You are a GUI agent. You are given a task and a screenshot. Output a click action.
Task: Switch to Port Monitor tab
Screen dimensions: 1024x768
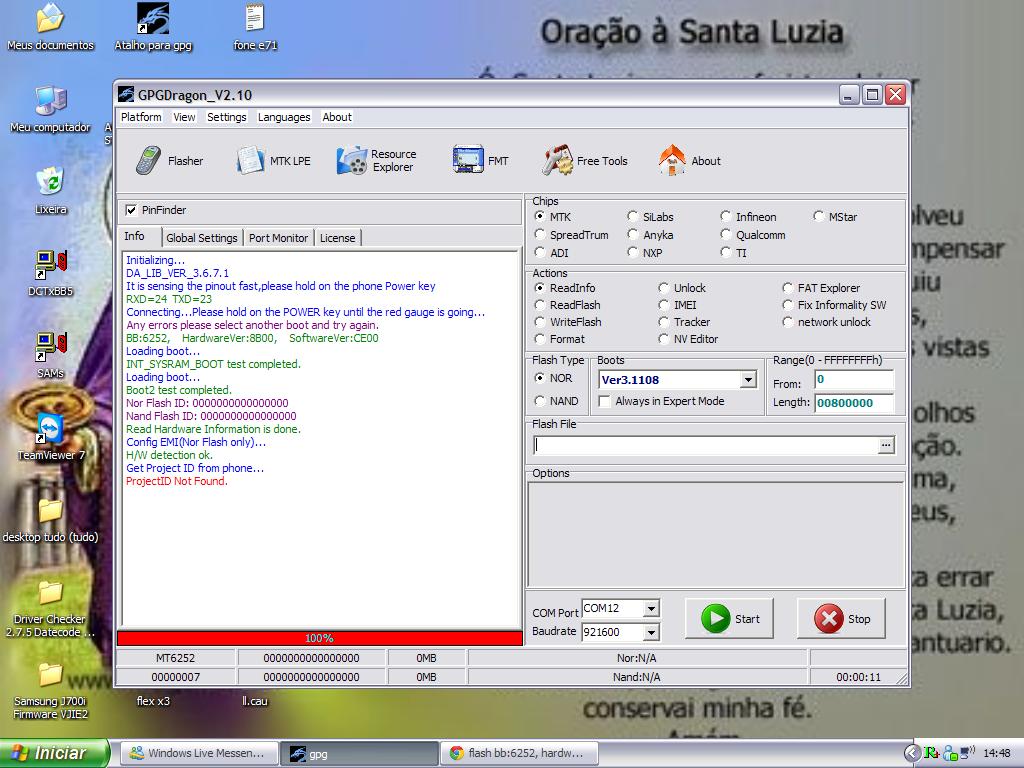278,238
